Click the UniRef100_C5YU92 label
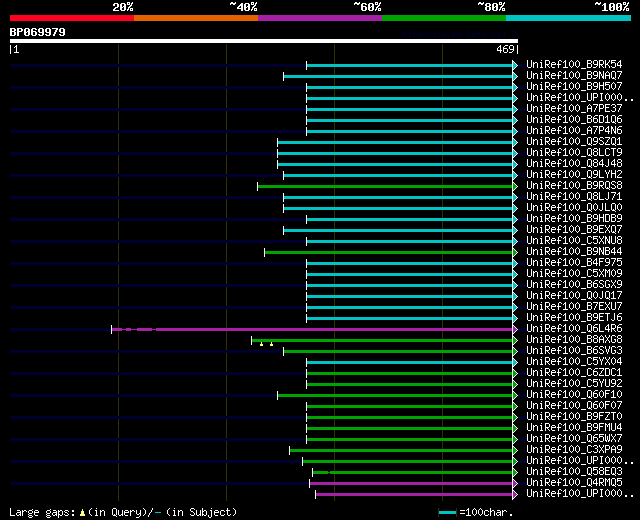640x520 pixels. pyautogui.click(x=574, y=384)
